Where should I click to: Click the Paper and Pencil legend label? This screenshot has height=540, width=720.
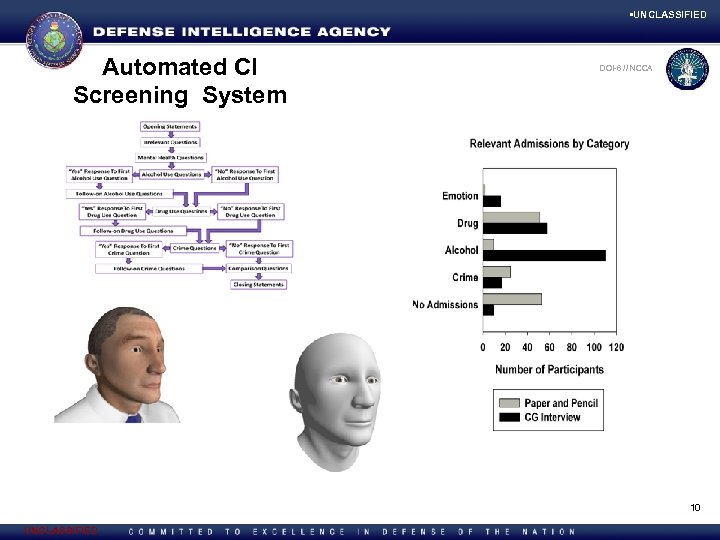(561, 403)
